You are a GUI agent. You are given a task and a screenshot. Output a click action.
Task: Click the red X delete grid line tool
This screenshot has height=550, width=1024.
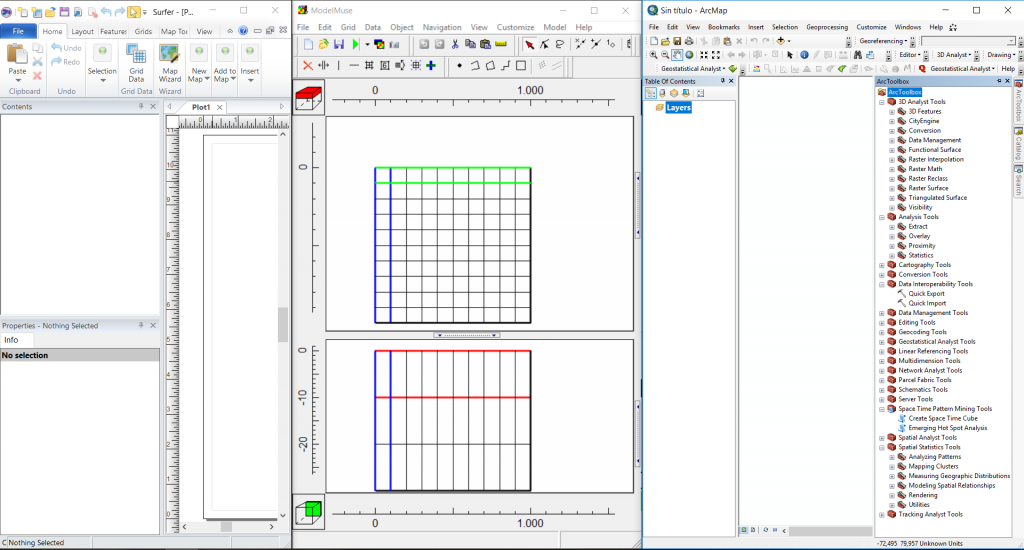(x=308, y=65)
